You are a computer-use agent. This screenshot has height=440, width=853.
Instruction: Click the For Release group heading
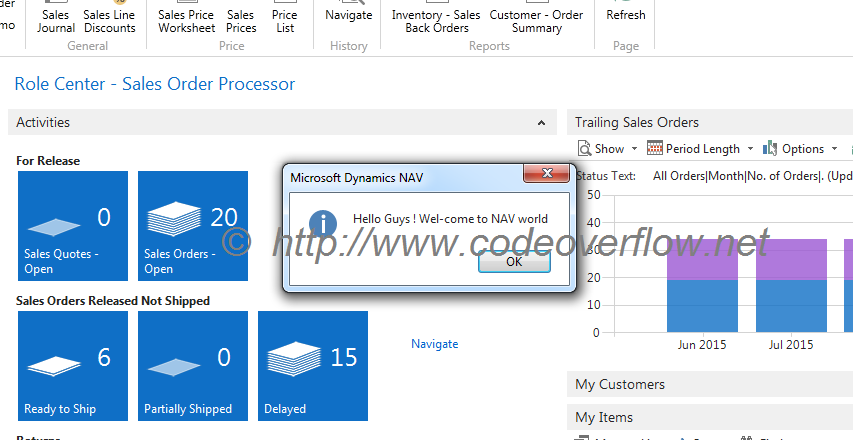pos(48,161)
